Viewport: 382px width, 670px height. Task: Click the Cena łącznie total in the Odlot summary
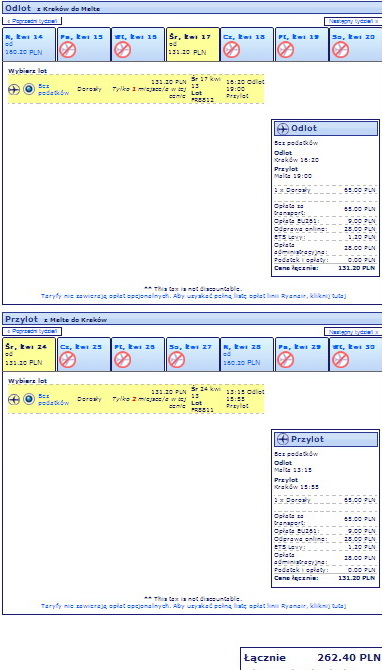pyautogui.click(x=325, y=268)
